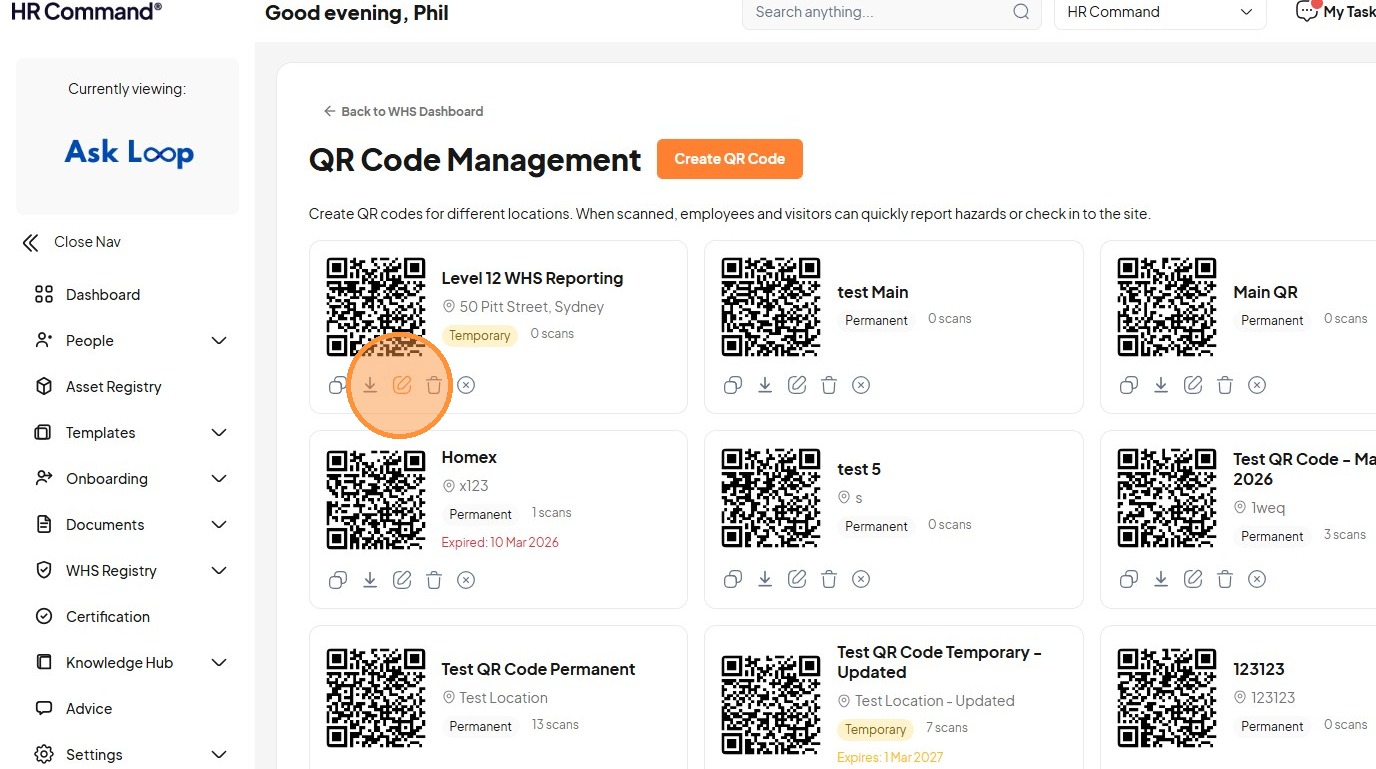Delete the Main QR card
Image resolution: width=1376 pixels, height=769 pixels.
tap(1225, 385)
